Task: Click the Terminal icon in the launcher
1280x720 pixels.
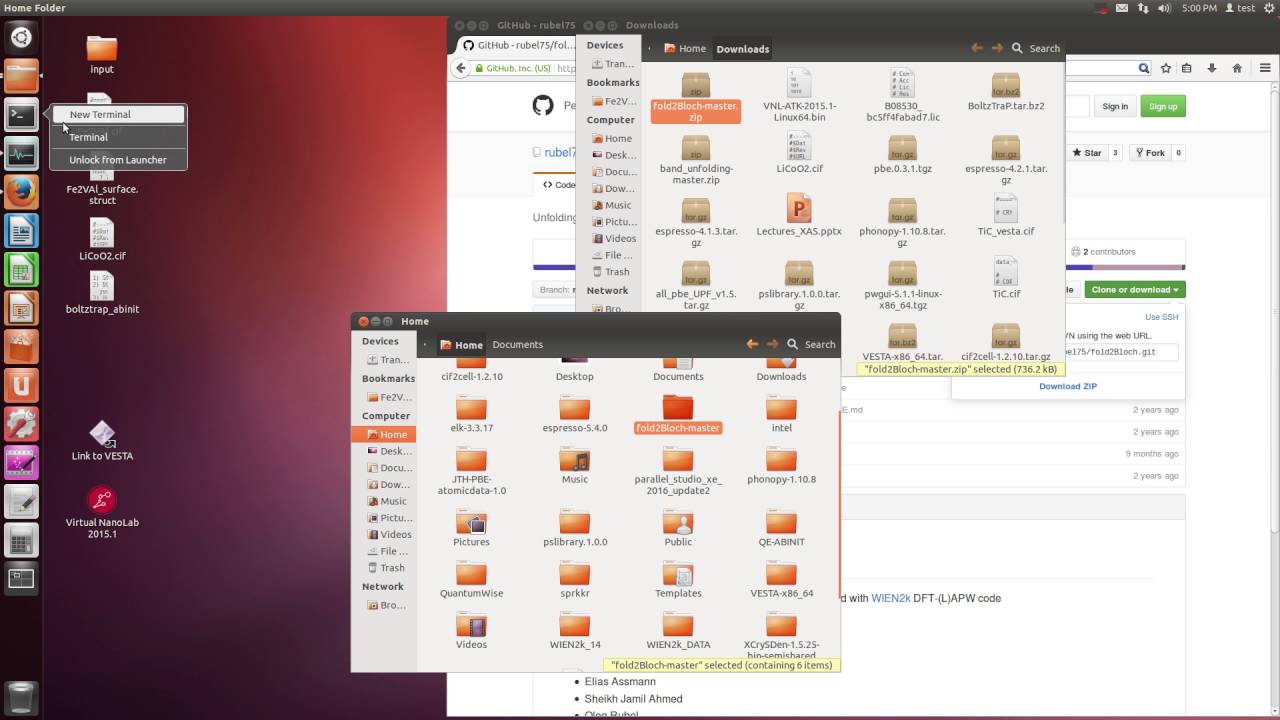Action: (x=21, y=115)
